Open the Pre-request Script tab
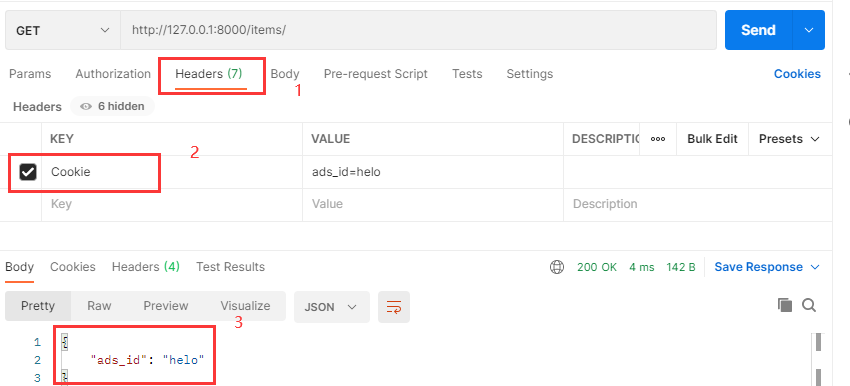Screen dimensions: 850x386 (376, 74)
